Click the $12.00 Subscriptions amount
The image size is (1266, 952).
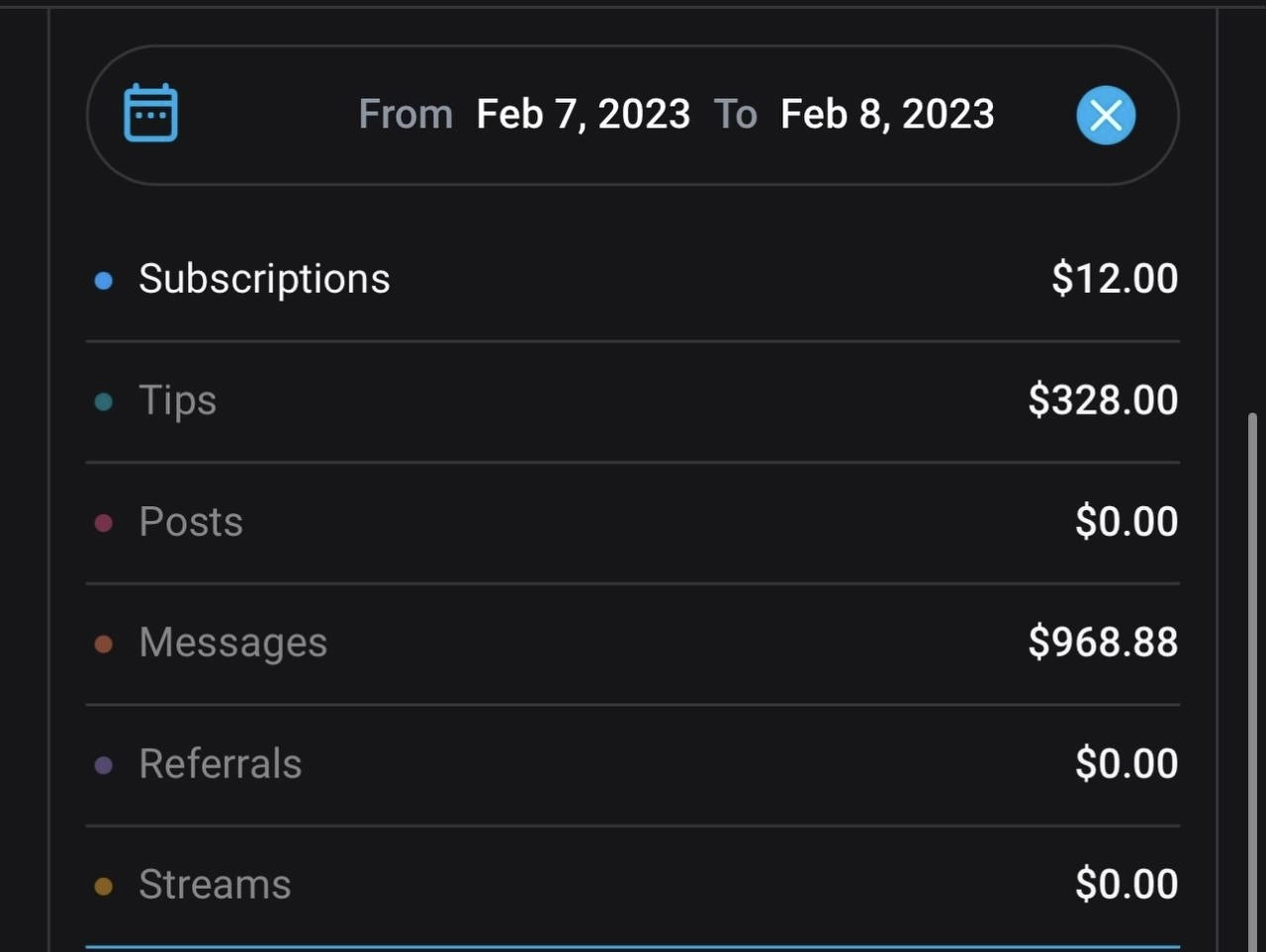tap(1115, 279)
